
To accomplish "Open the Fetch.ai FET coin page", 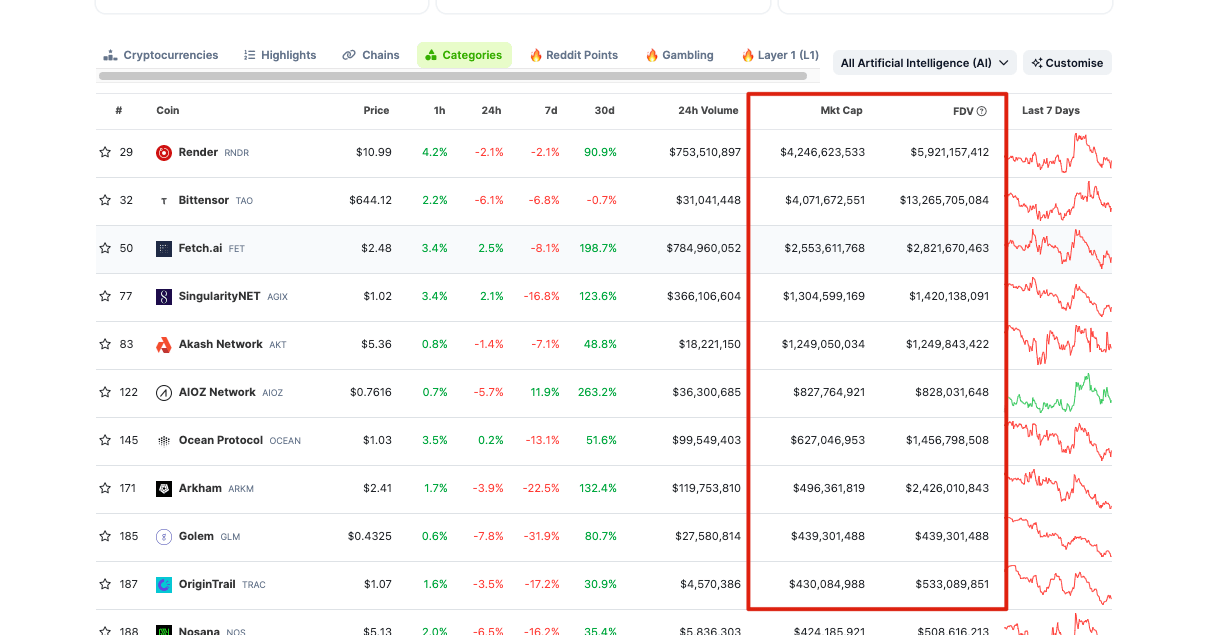I will [212, 249].
